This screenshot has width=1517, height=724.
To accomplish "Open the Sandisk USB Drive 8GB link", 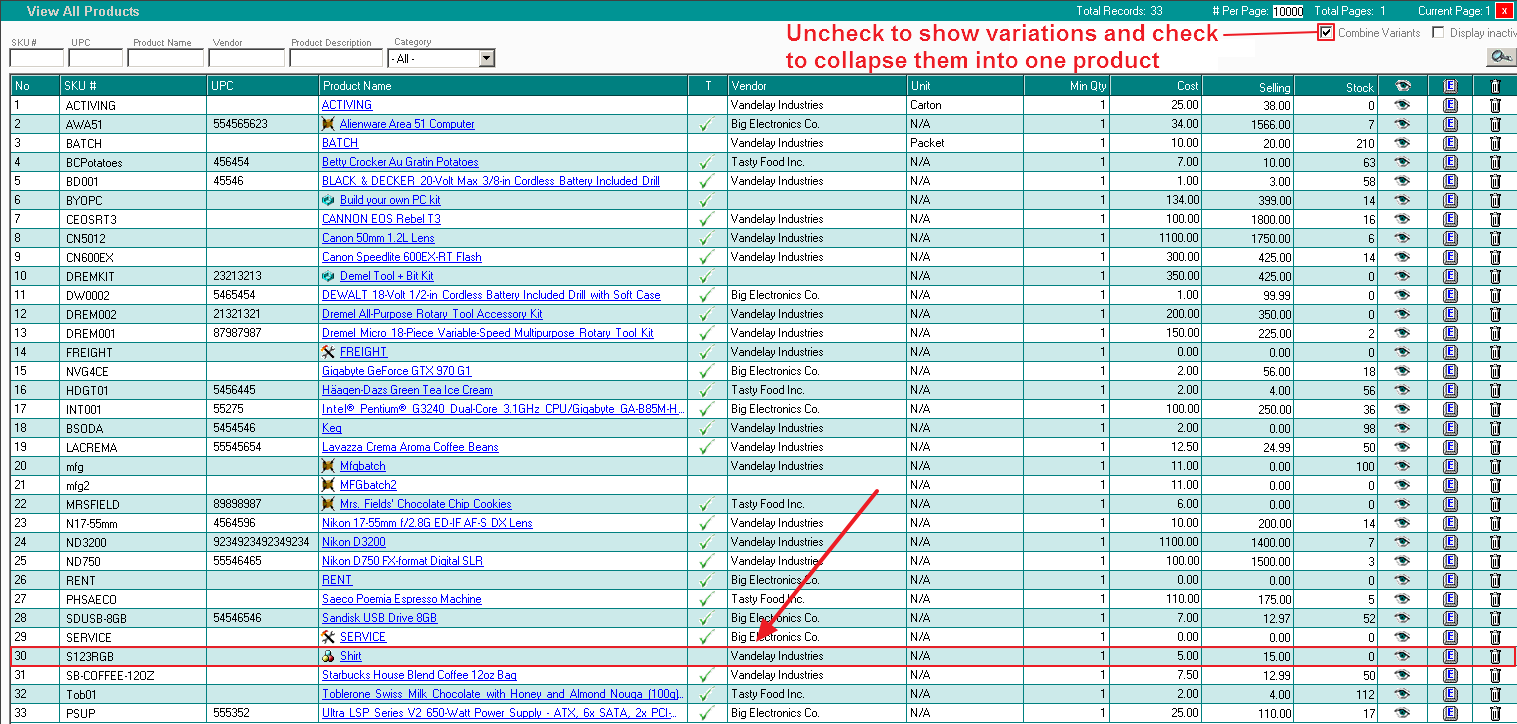I will pyautogui.click(x=379, y=618).
